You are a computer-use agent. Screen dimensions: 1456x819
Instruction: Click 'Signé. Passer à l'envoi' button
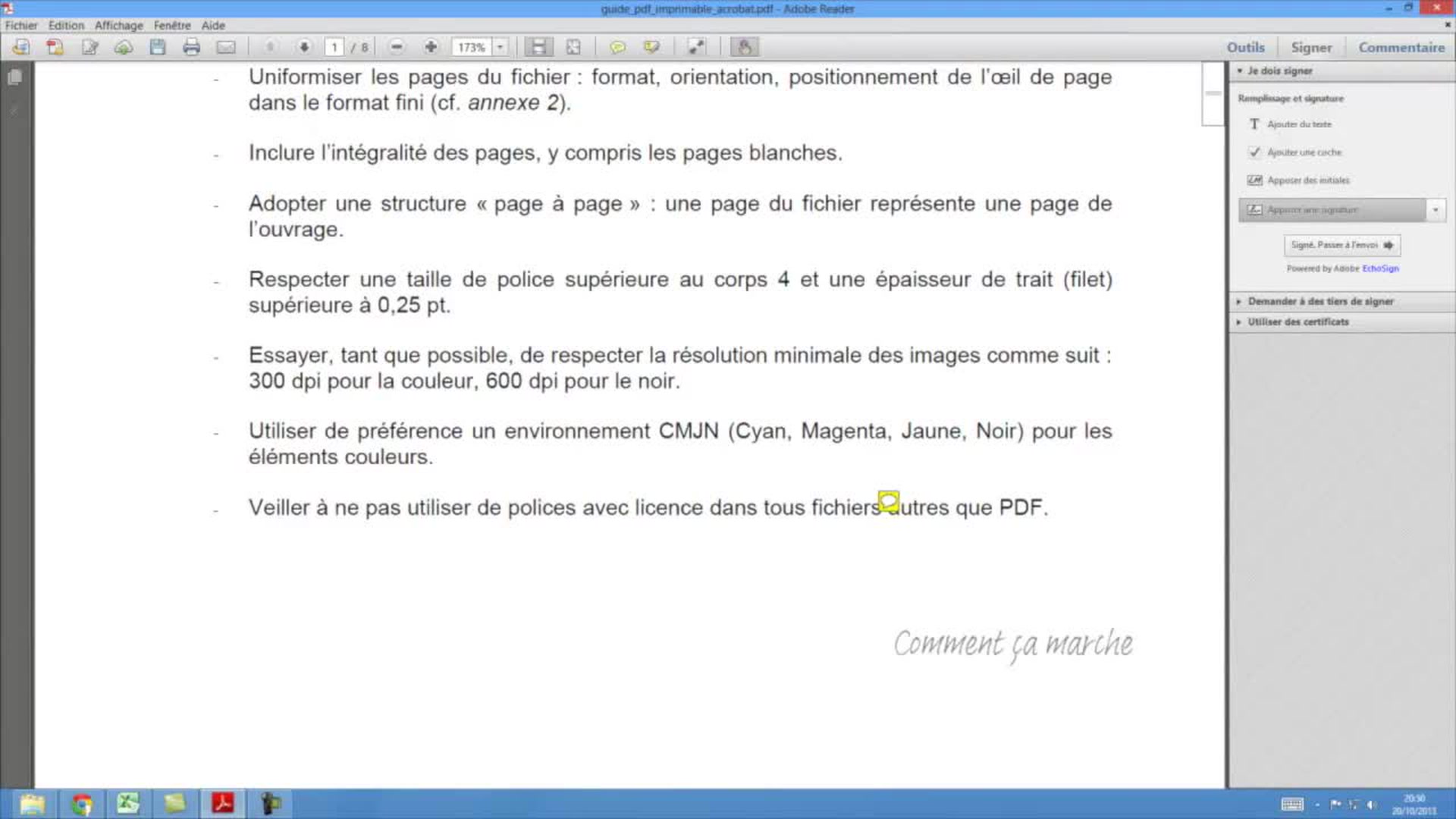[1342, 245]
